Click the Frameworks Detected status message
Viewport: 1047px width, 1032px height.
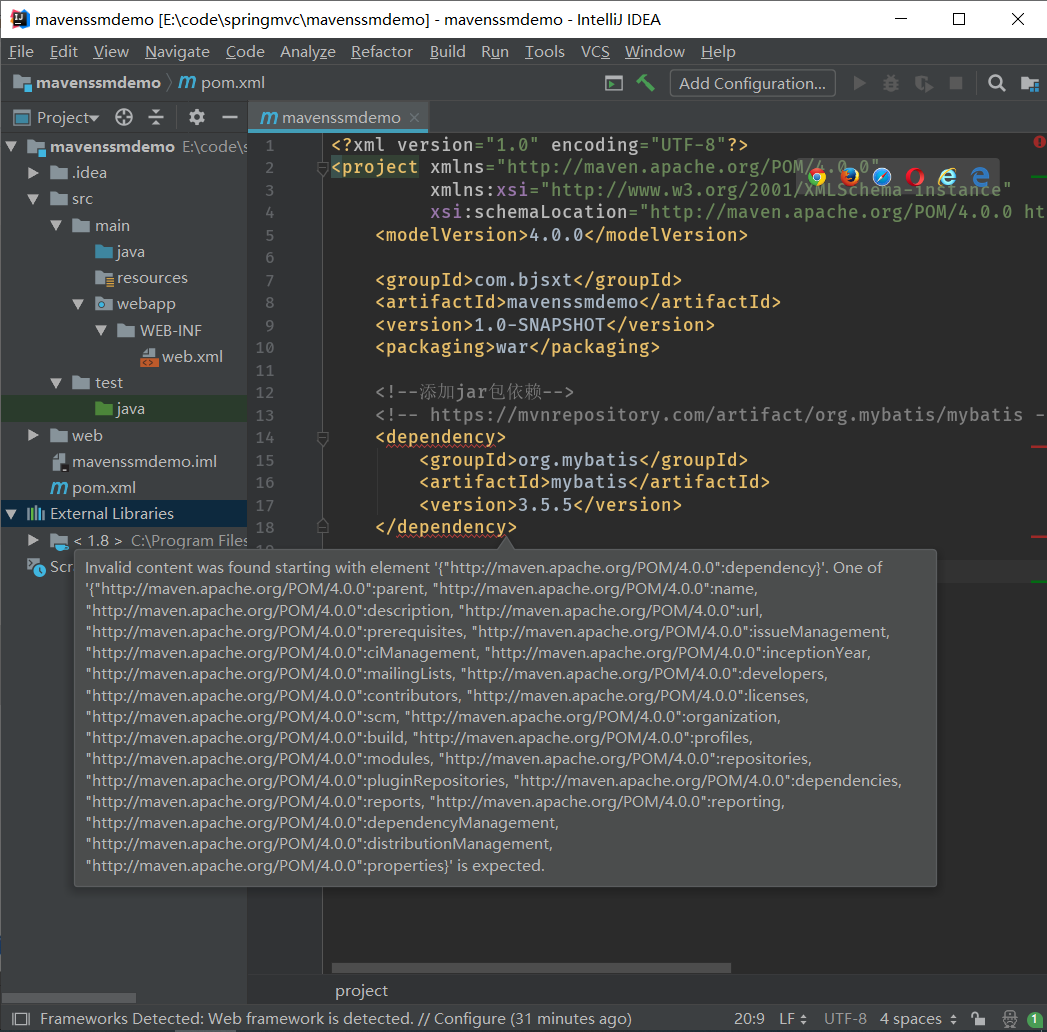[335, 1019]
